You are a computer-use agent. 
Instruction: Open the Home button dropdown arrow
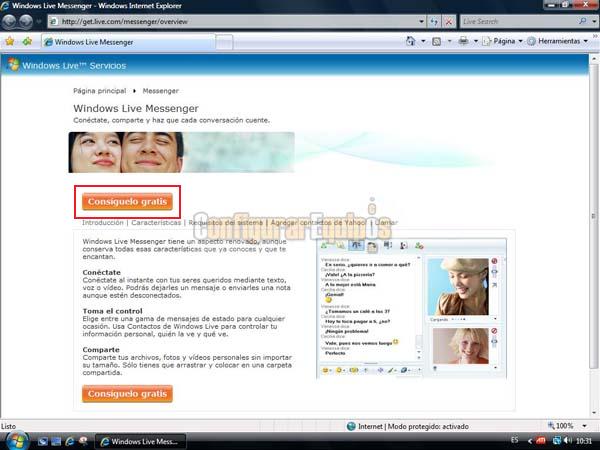[423, 41]
